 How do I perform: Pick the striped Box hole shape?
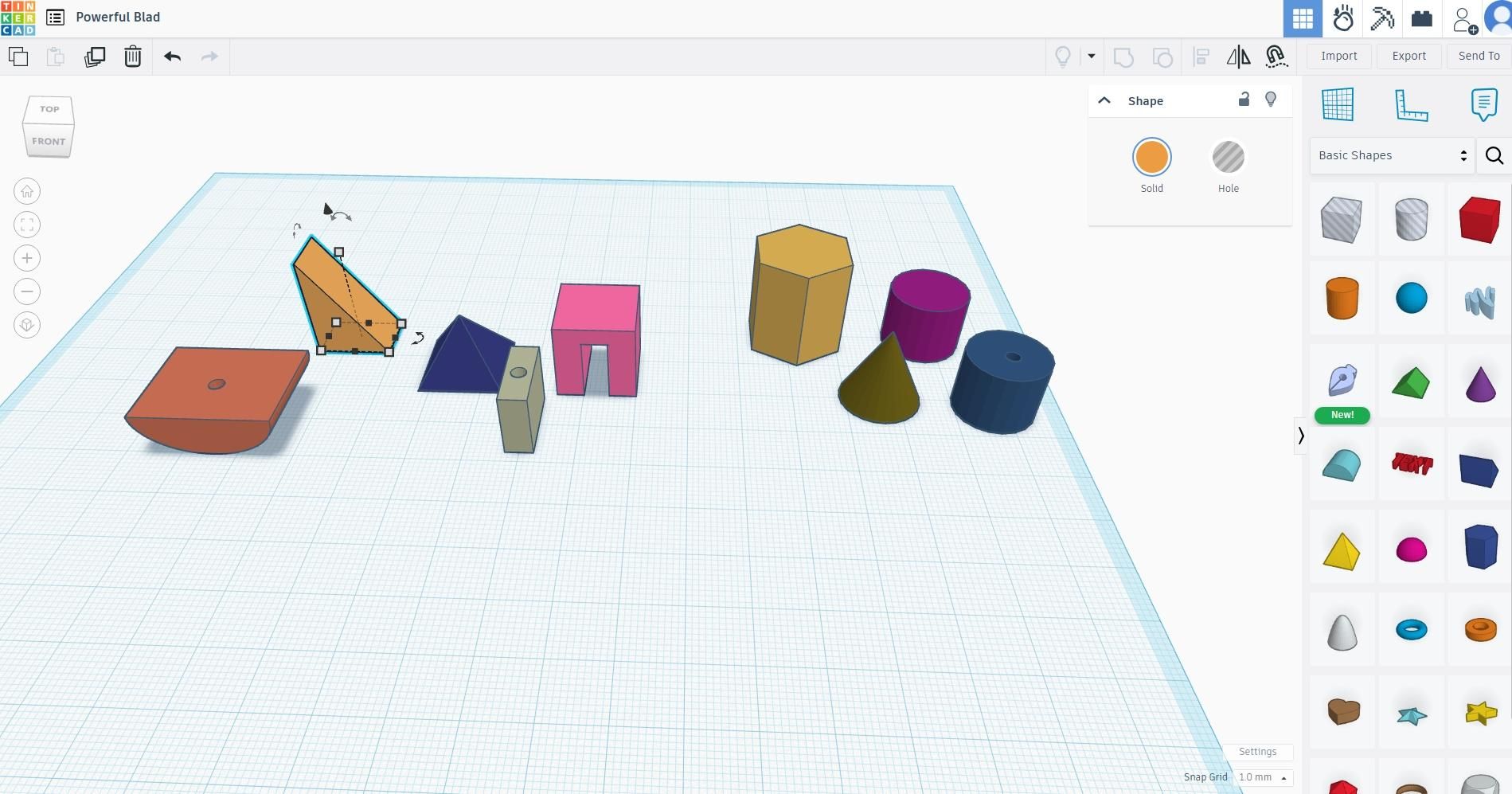coord(1342,219)
